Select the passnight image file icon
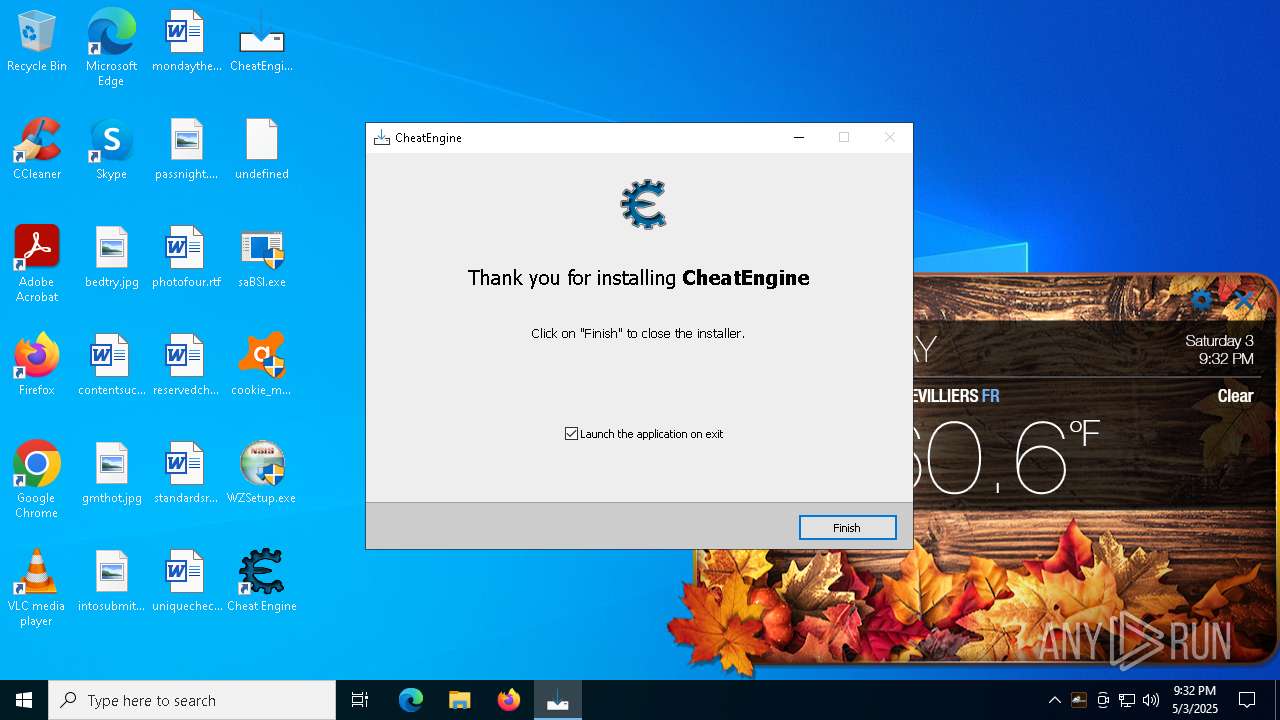 coord(186,150)
